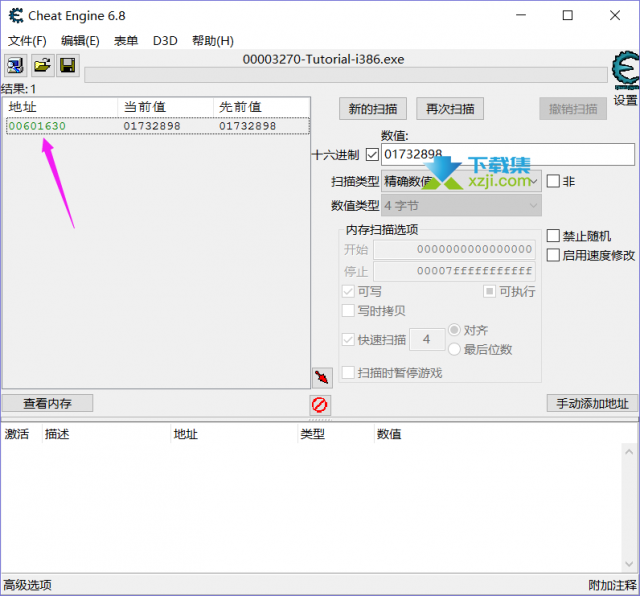
Task: Click the 查看内存 memory view button
Action: pos(47,403)
